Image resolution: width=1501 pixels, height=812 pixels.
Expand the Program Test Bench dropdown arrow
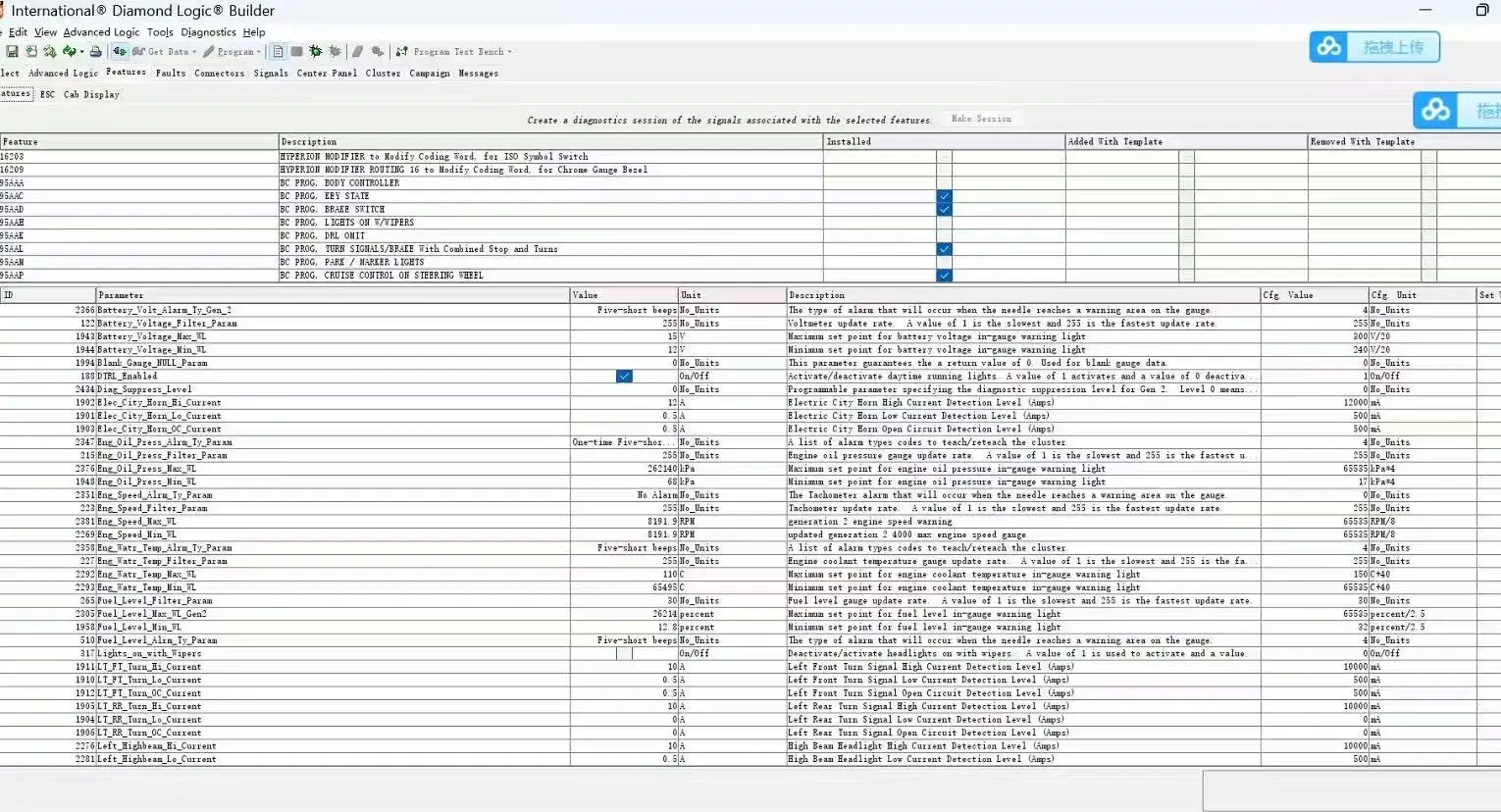pos(509,52)
